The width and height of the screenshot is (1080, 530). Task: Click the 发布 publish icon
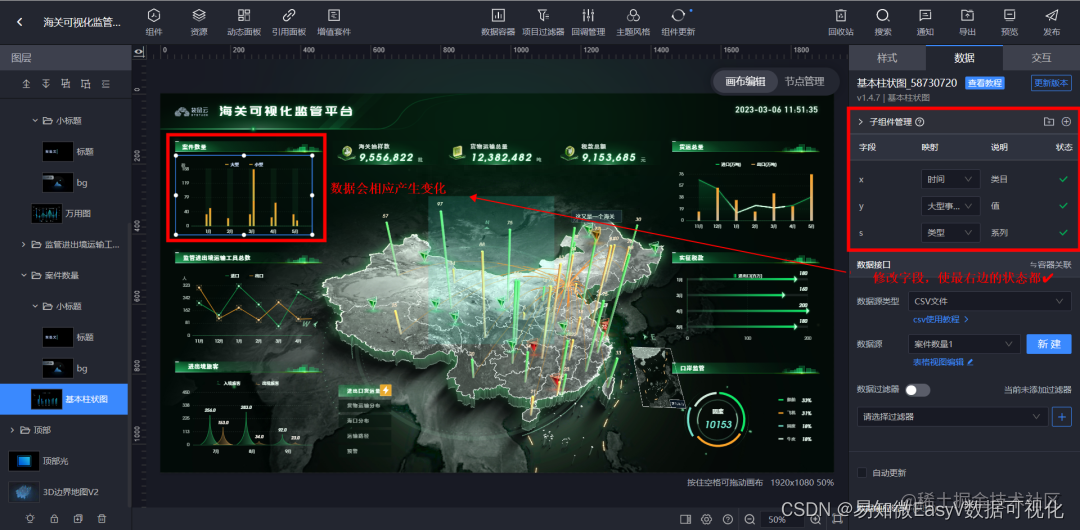[x=1051, y=22]
